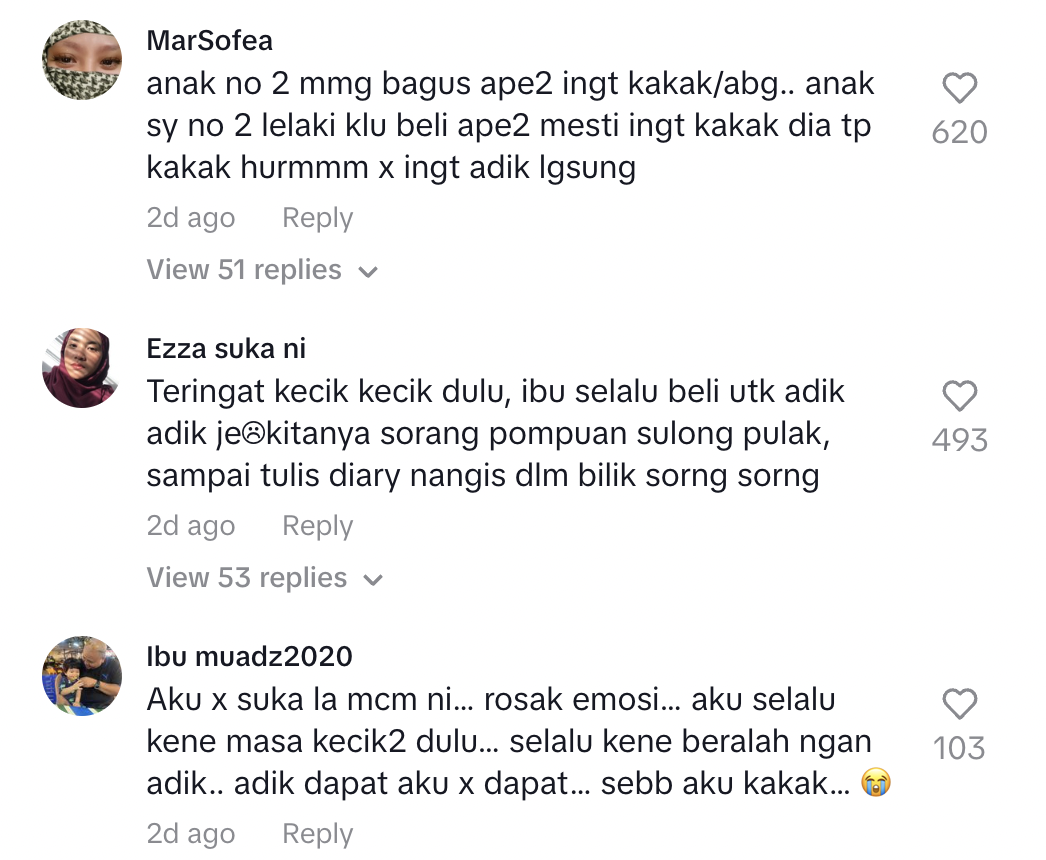
Task: Heart the comment by Ibu muadz2020
Action: (x=959, y=706)
